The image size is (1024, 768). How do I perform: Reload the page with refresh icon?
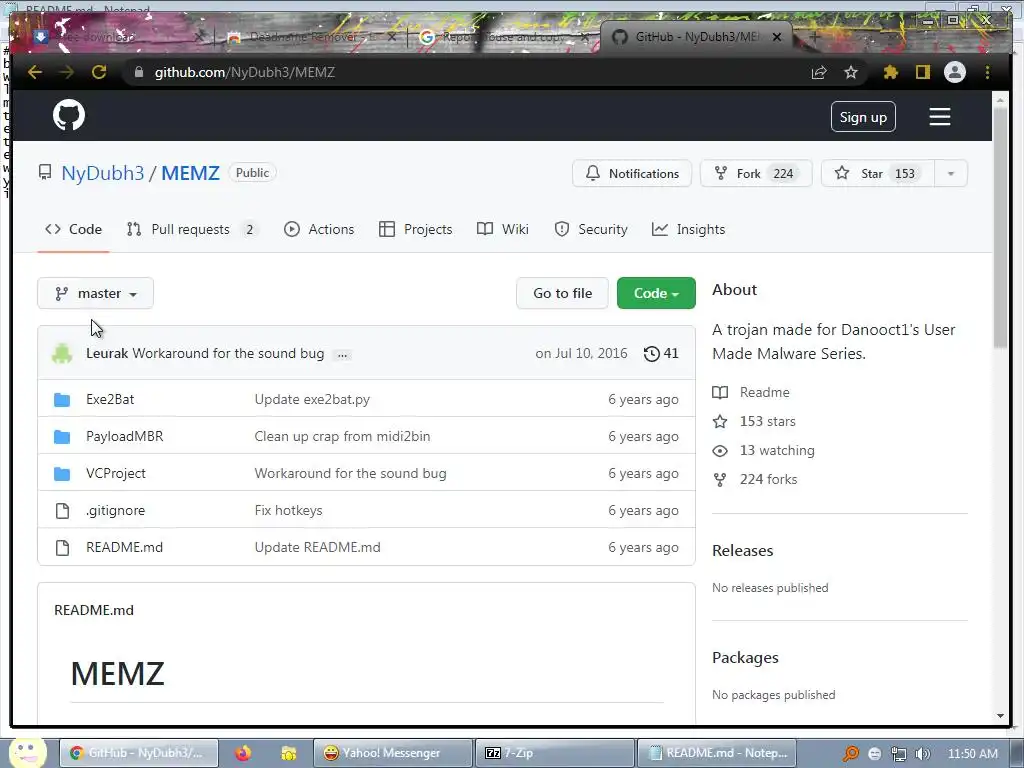point(99,72)
